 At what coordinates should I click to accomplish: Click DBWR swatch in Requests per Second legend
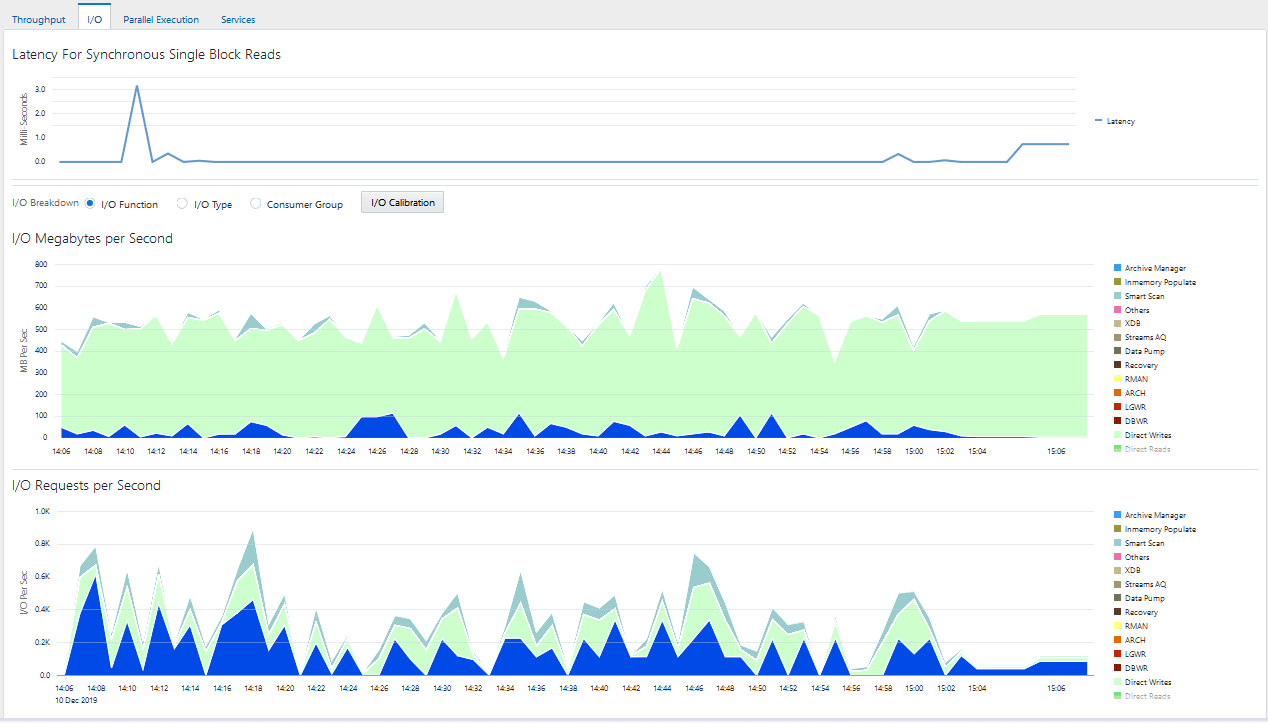coord(1117,668)
